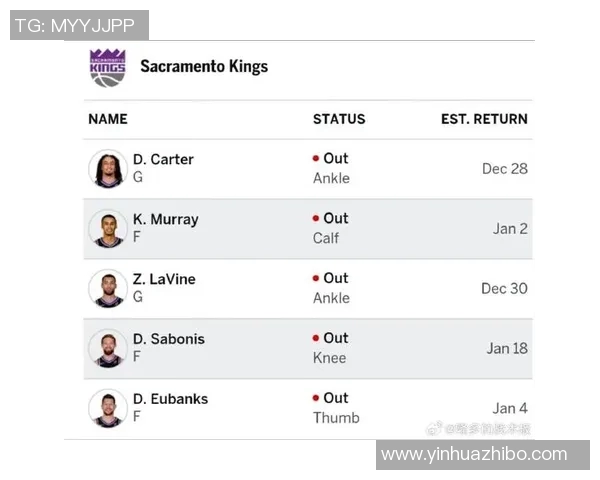The image size is (600, 480).
Task: Open the D. Carter player link
Action: pyautogui.click(x=163, y=159)
